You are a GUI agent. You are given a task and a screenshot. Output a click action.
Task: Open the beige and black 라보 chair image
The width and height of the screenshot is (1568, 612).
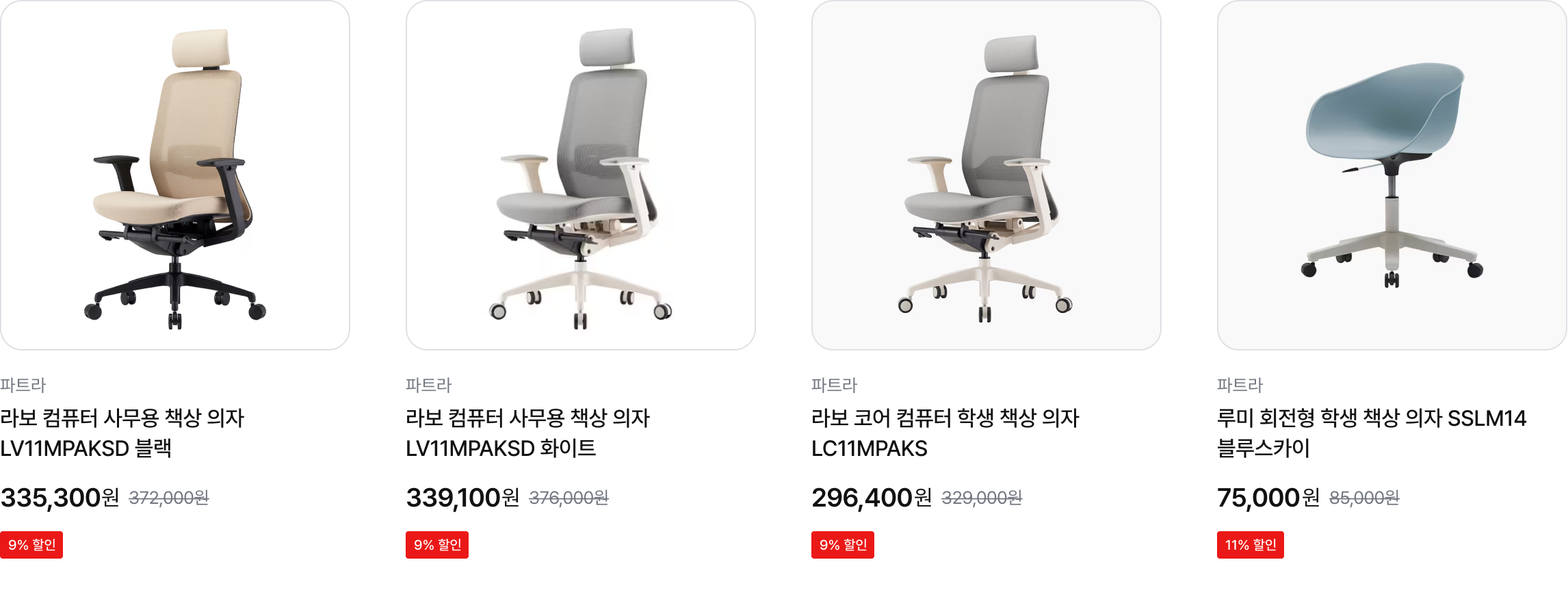175,175
